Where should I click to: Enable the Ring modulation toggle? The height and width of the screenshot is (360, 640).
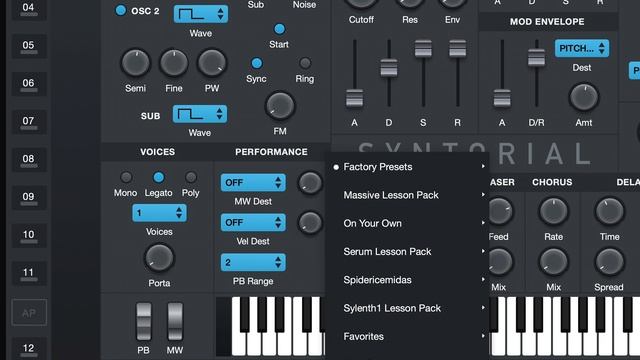coord(305,63)
